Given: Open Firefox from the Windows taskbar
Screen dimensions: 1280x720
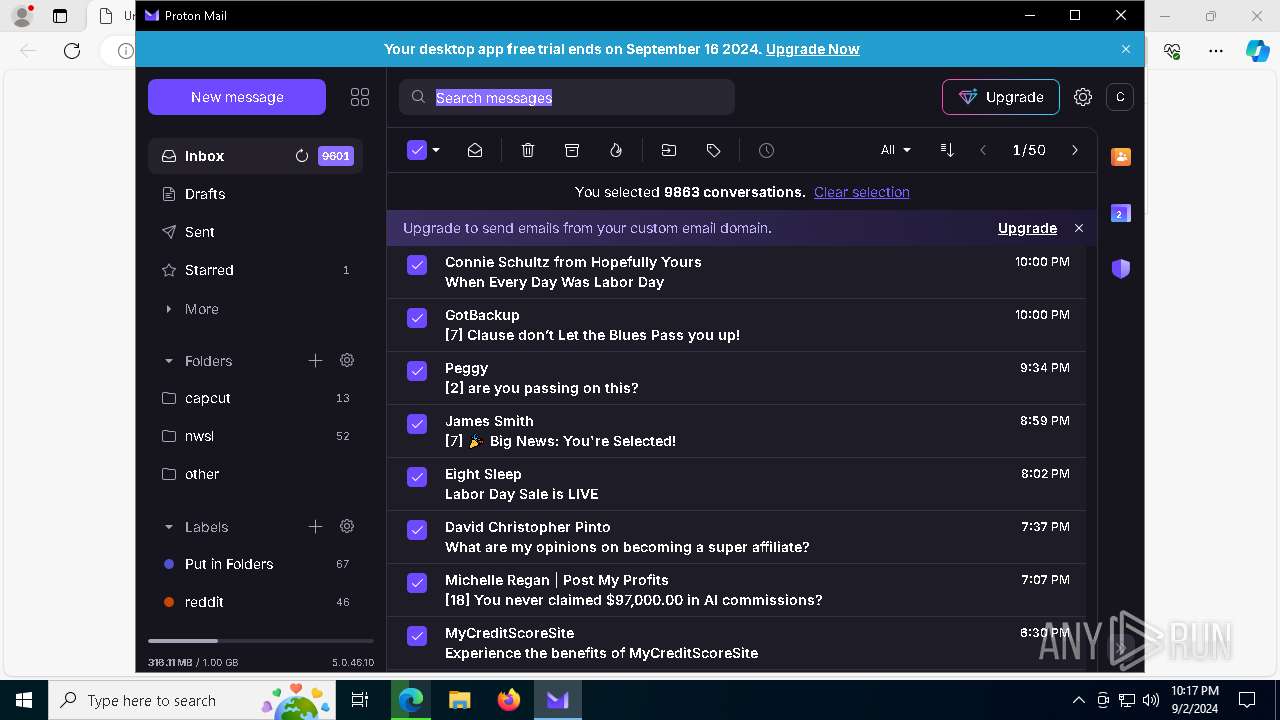Looking at the screenshot, I should tap(509, 700).
